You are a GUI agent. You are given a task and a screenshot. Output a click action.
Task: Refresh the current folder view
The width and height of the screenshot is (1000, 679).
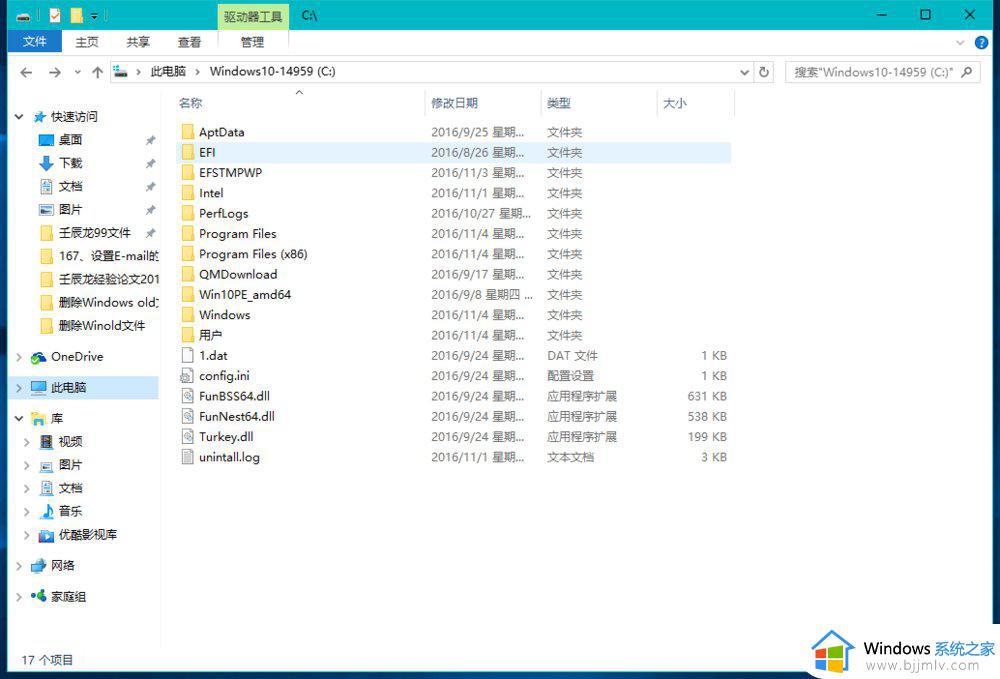[764, 72]
